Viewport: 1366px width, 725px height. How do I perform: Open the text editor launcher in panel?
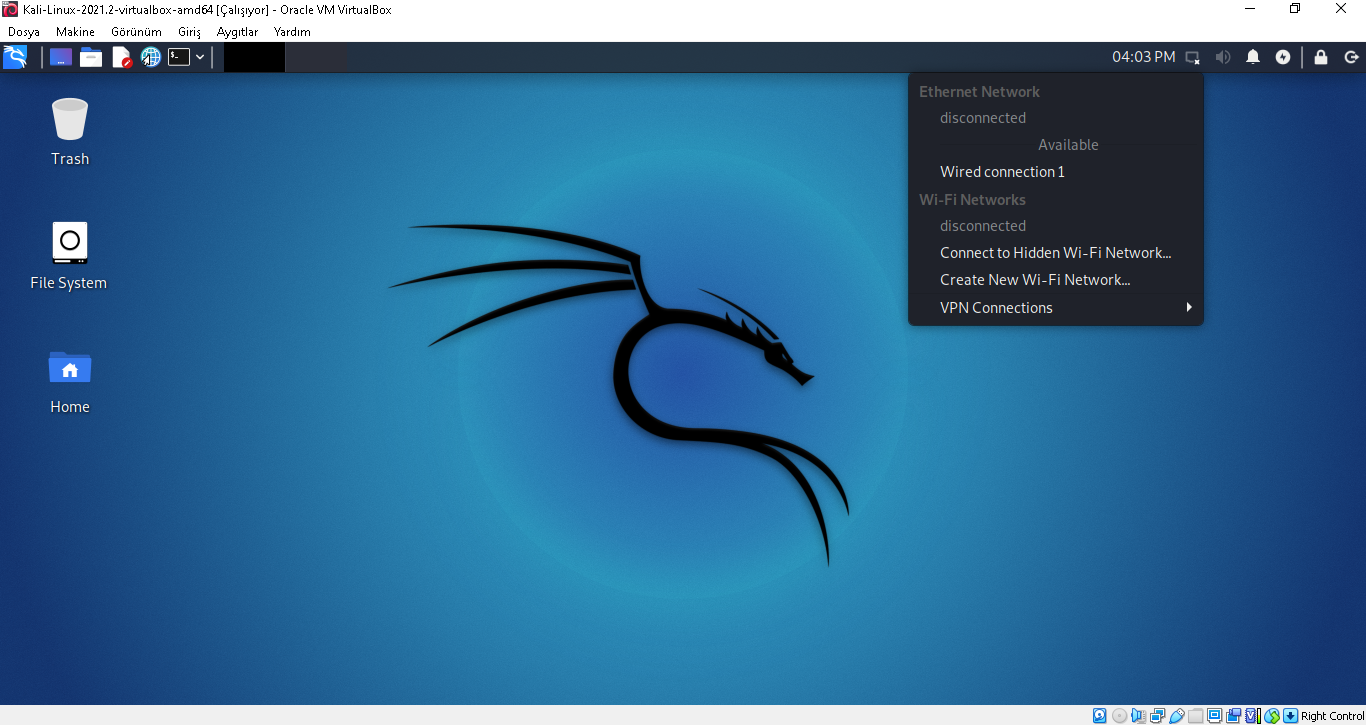[121, 57]
